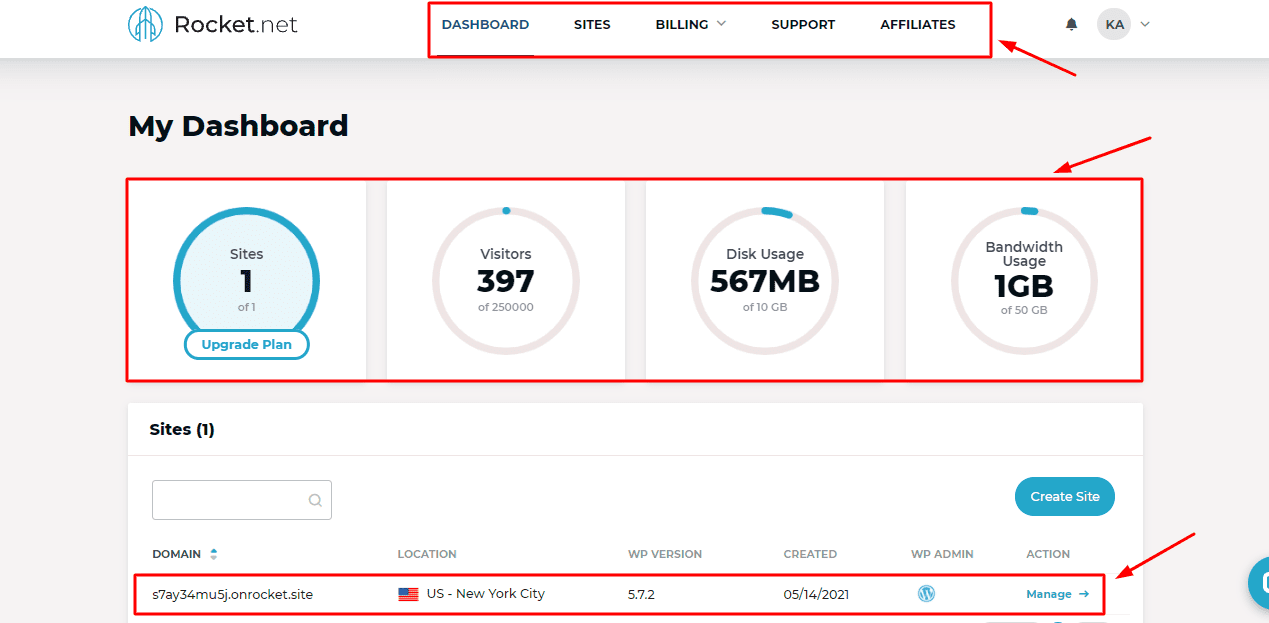Toggle the DOMAIN column sort arrows
Image resolution: width=1269 pixels, height=623 pixels.
click(x=213, y=554)
